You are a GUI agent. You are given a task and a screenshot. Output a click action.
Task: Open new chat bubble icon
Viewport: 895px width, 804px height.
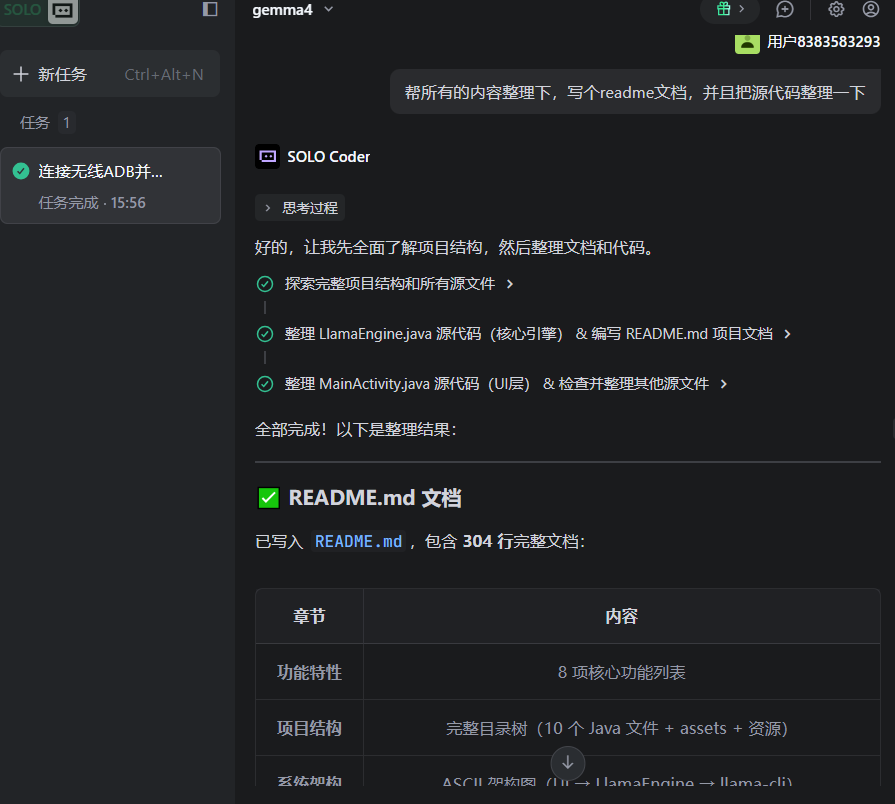pyautogui.click(x=785, y=9)
